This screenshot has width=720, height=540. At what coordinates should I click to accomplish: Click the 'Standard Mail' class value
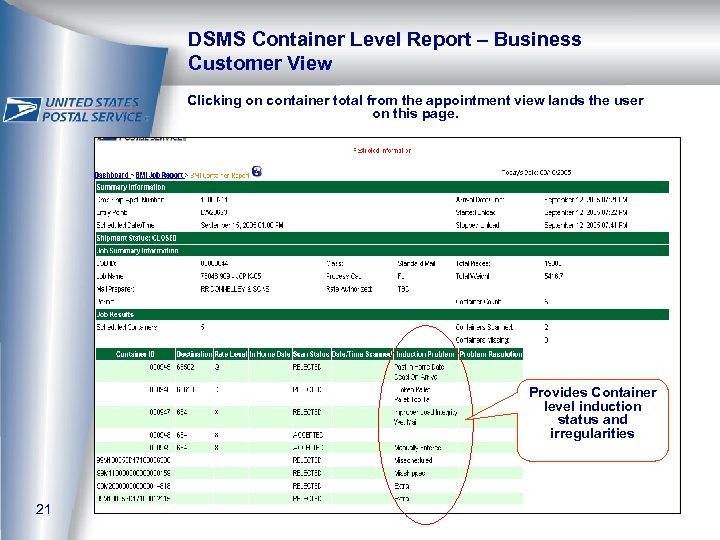(x=416, y=264)
